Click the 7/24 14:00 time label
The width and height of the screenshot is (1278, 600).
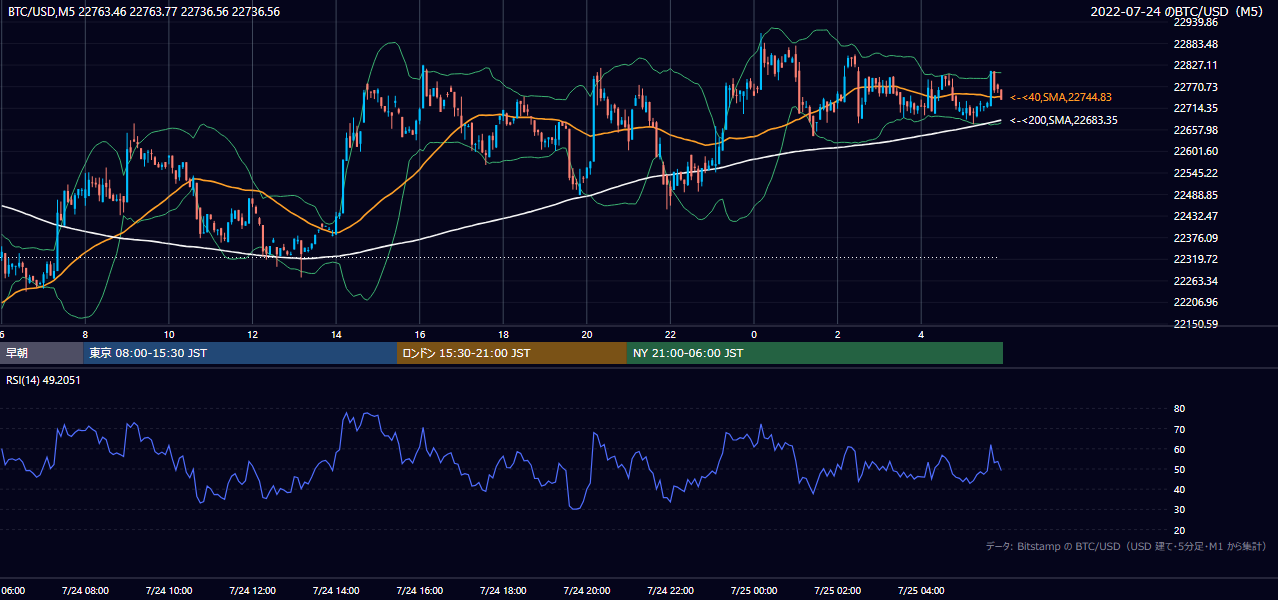coord(336,591)
